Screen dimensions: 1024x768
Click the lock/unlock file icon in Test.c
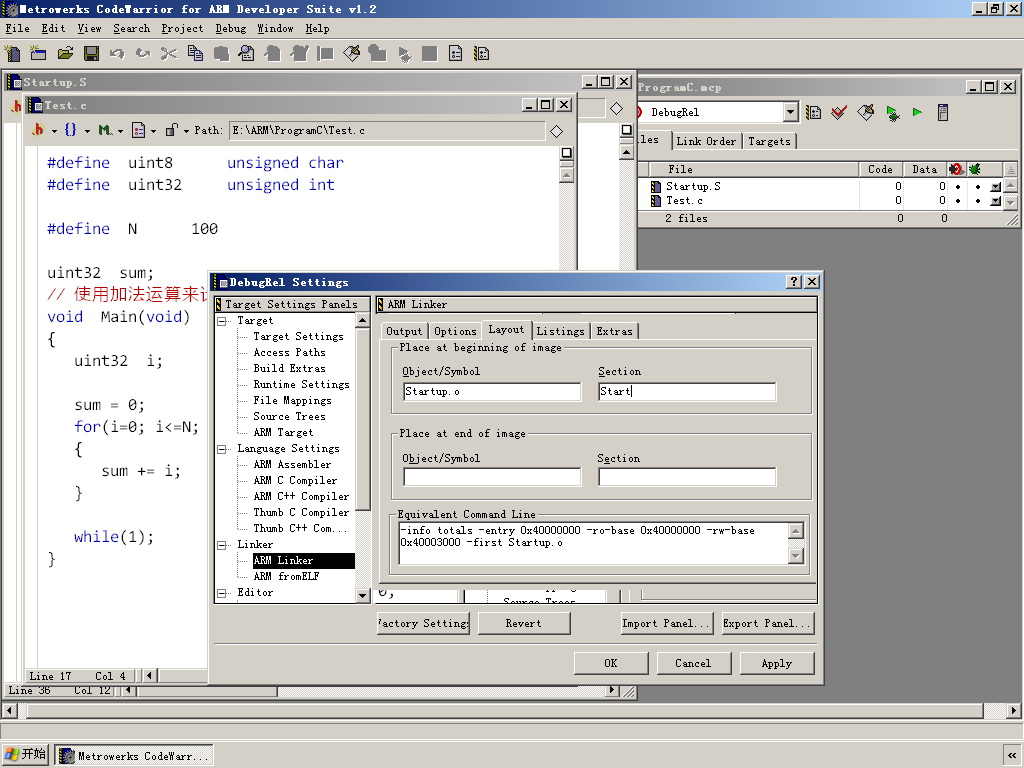pyautogui.click(x=171, y=130)
